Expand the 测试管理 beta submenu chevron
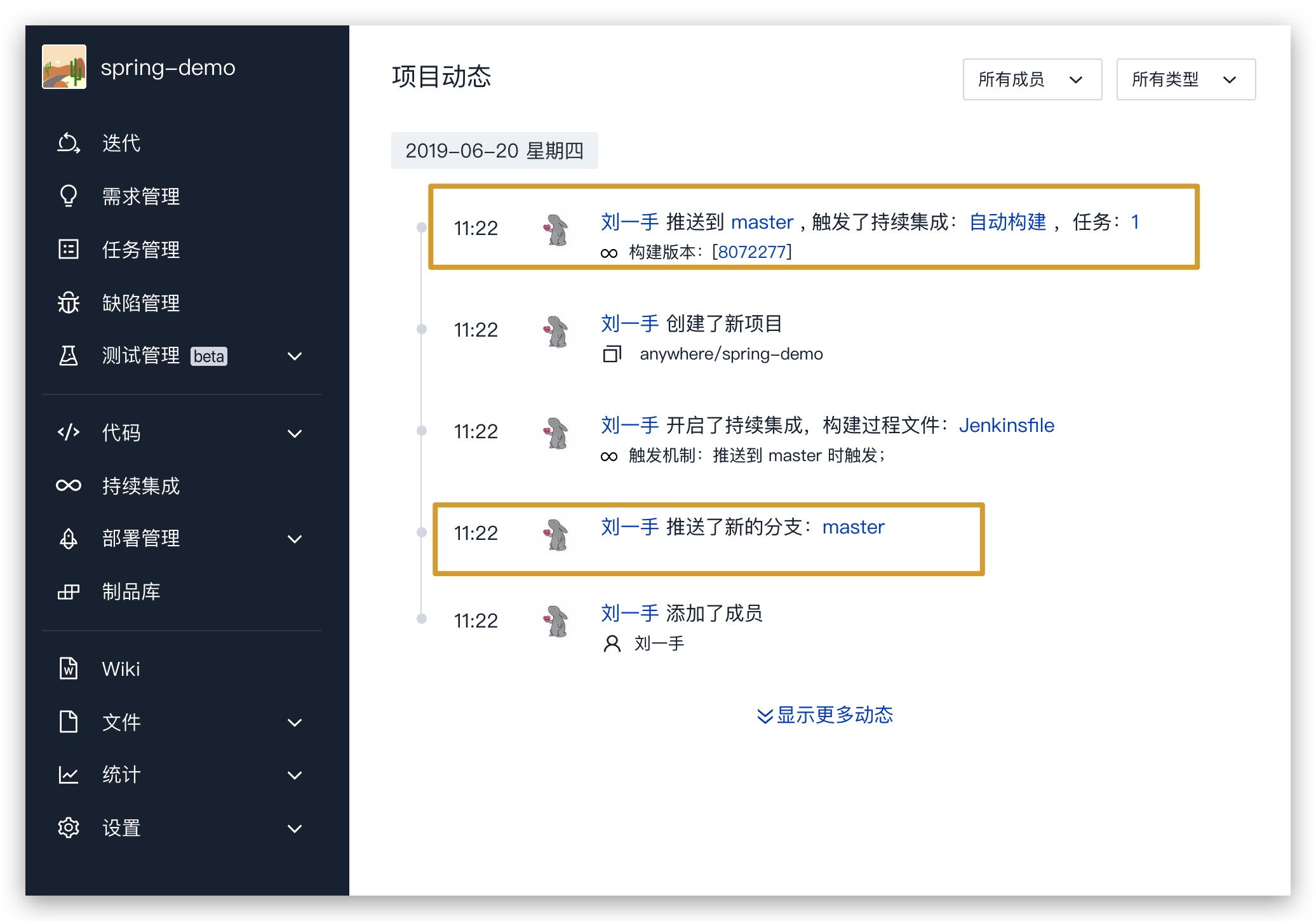This screenshot has height=921, width=1316. point(295,356)
